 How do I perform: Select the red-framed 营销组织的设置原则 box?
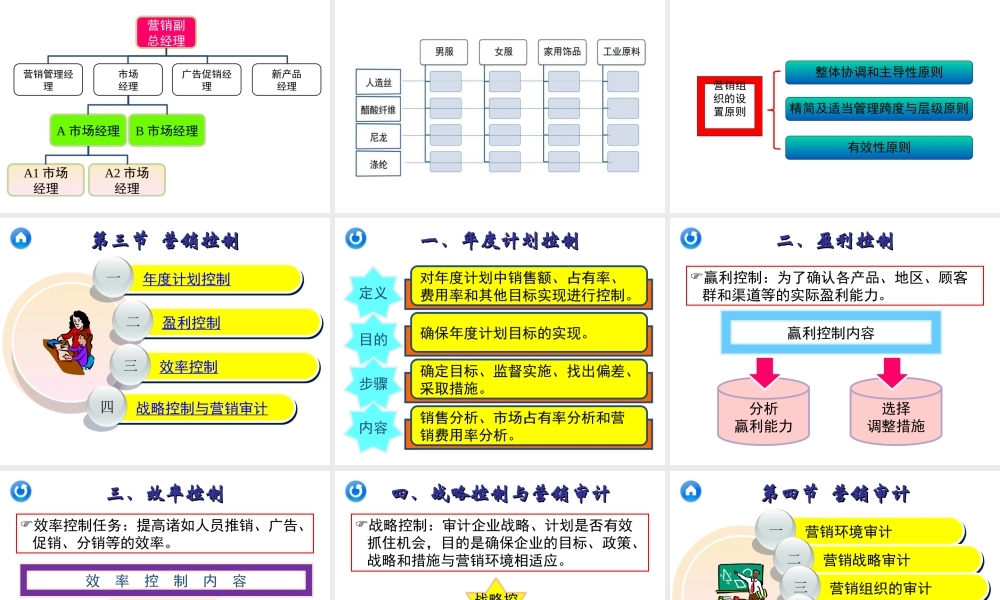coord(729,104)
